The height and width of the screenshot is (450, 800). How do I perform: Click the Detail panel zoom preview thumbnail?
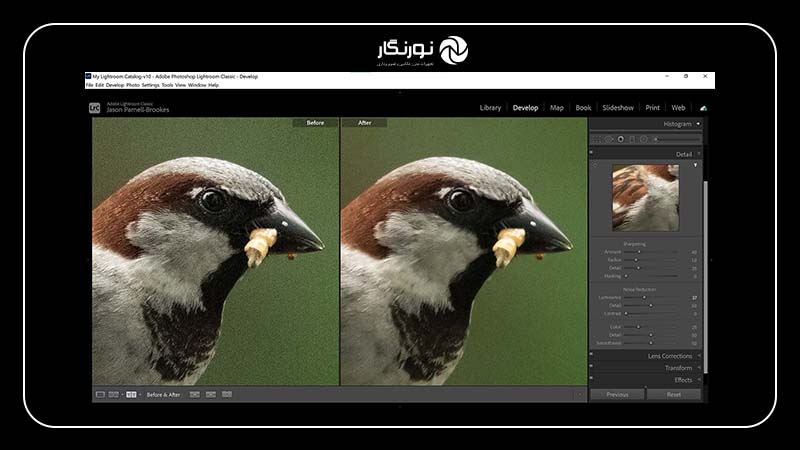click(645, 198)
